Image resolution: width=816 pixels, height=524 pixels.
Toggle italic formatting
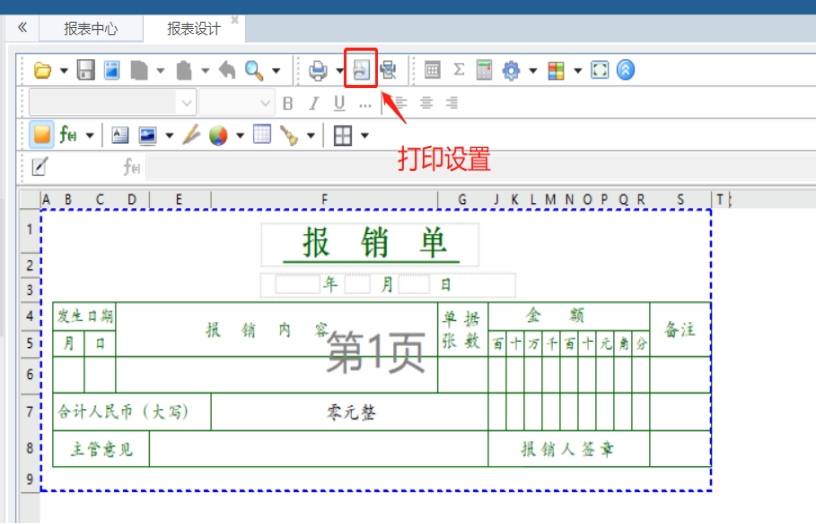(x=313, y=103)
